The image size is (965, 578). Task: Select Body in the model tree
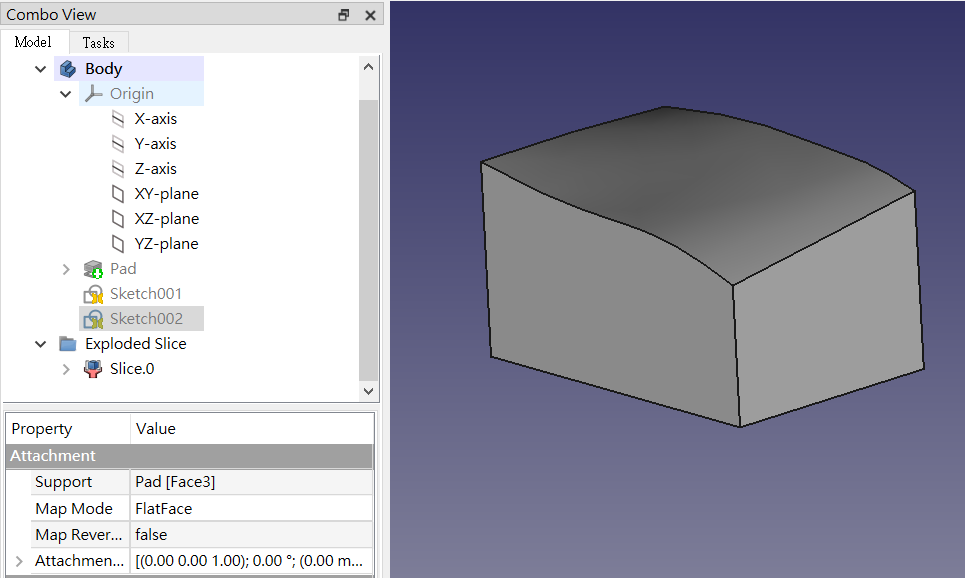[x=103, y=69]
